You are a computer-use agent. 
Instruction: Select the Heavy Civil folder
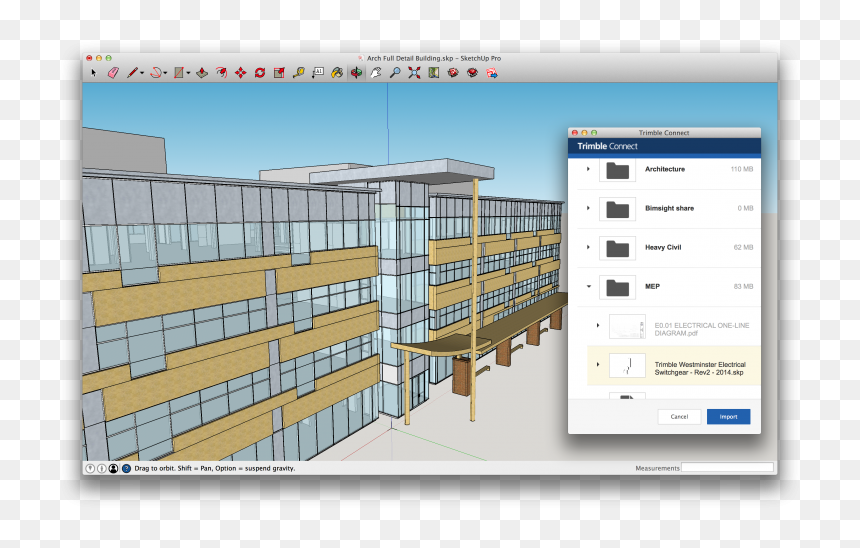coord(665,247)
